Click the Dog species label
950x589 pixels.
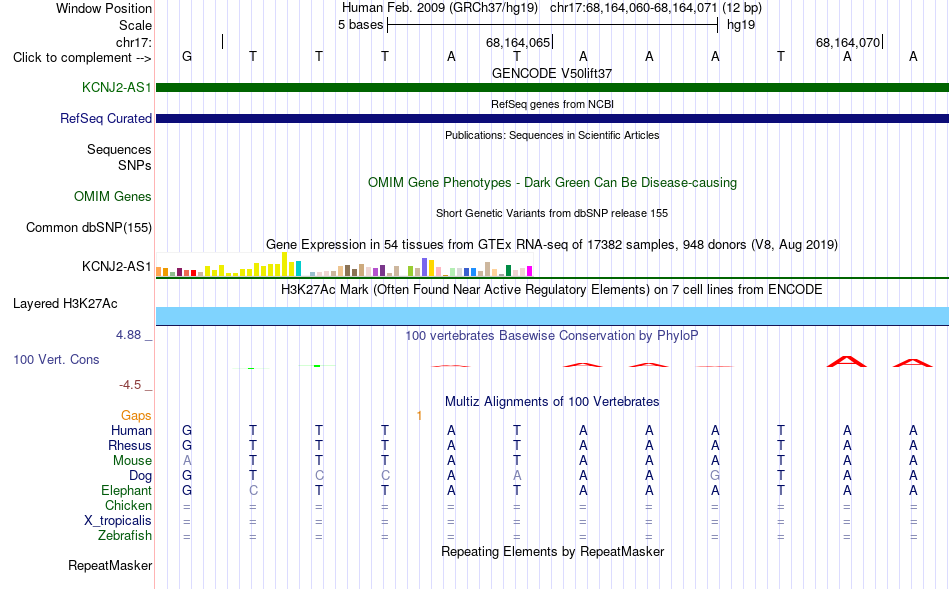pyautogui.click(x=140, y=476)
